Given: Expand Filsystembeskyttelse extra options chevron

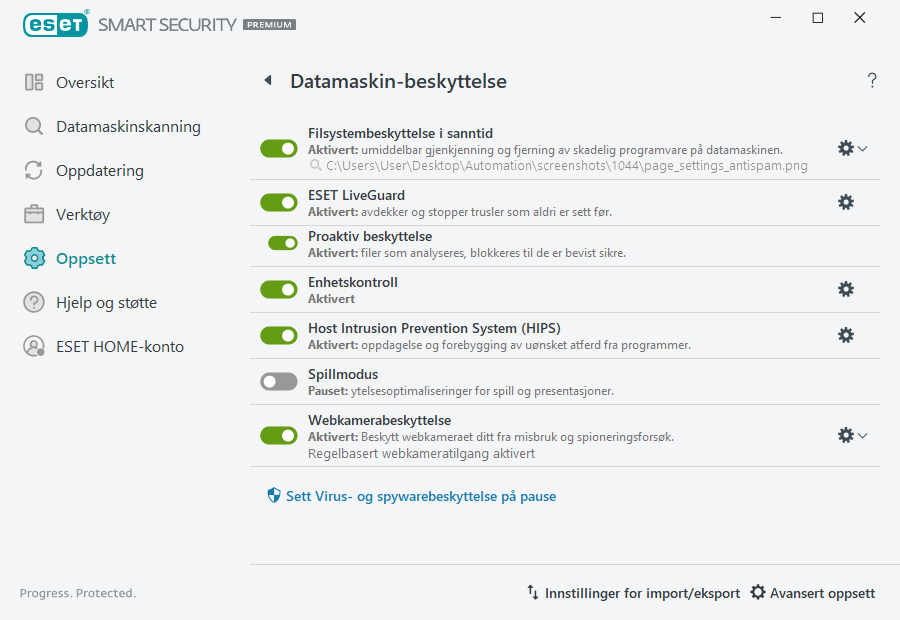Looking at the screenshot, I should coord(864,147).
